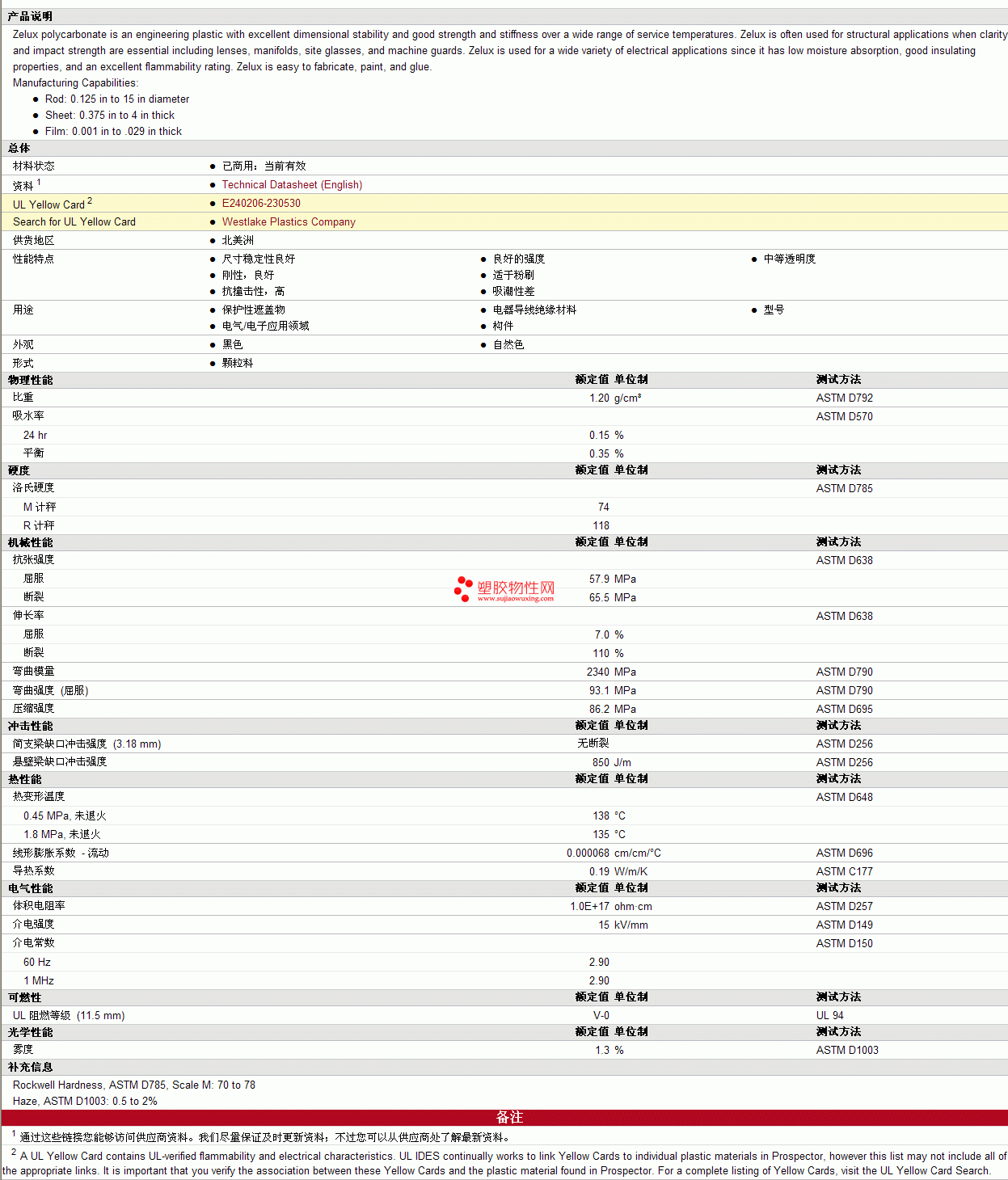1008x1180 pixels.
Task: Click ASTM C177 test method
Action: point(844,871)
